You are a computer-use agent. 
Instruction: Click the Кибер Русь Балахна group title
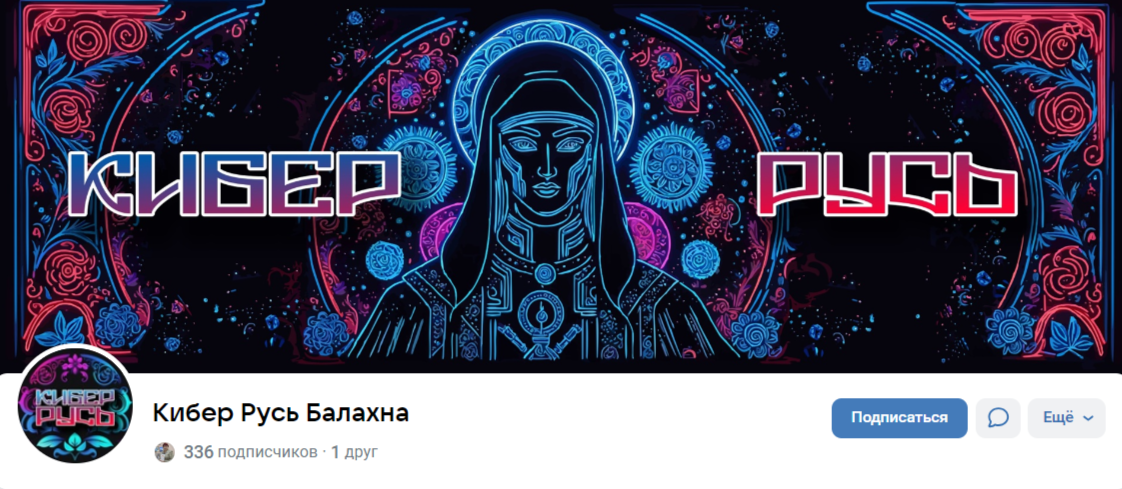(x=280, y=413)
